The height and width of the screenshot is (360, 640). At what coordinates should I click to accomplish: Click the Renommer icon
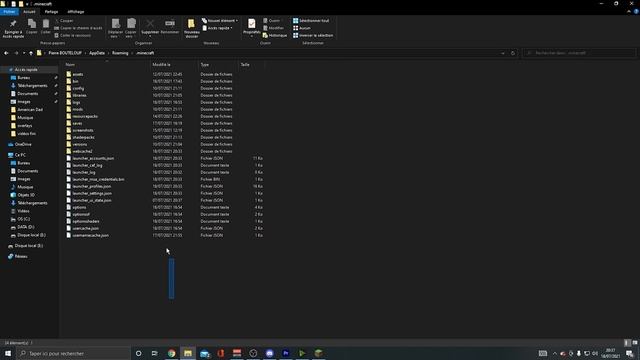[x=170, y=27]
